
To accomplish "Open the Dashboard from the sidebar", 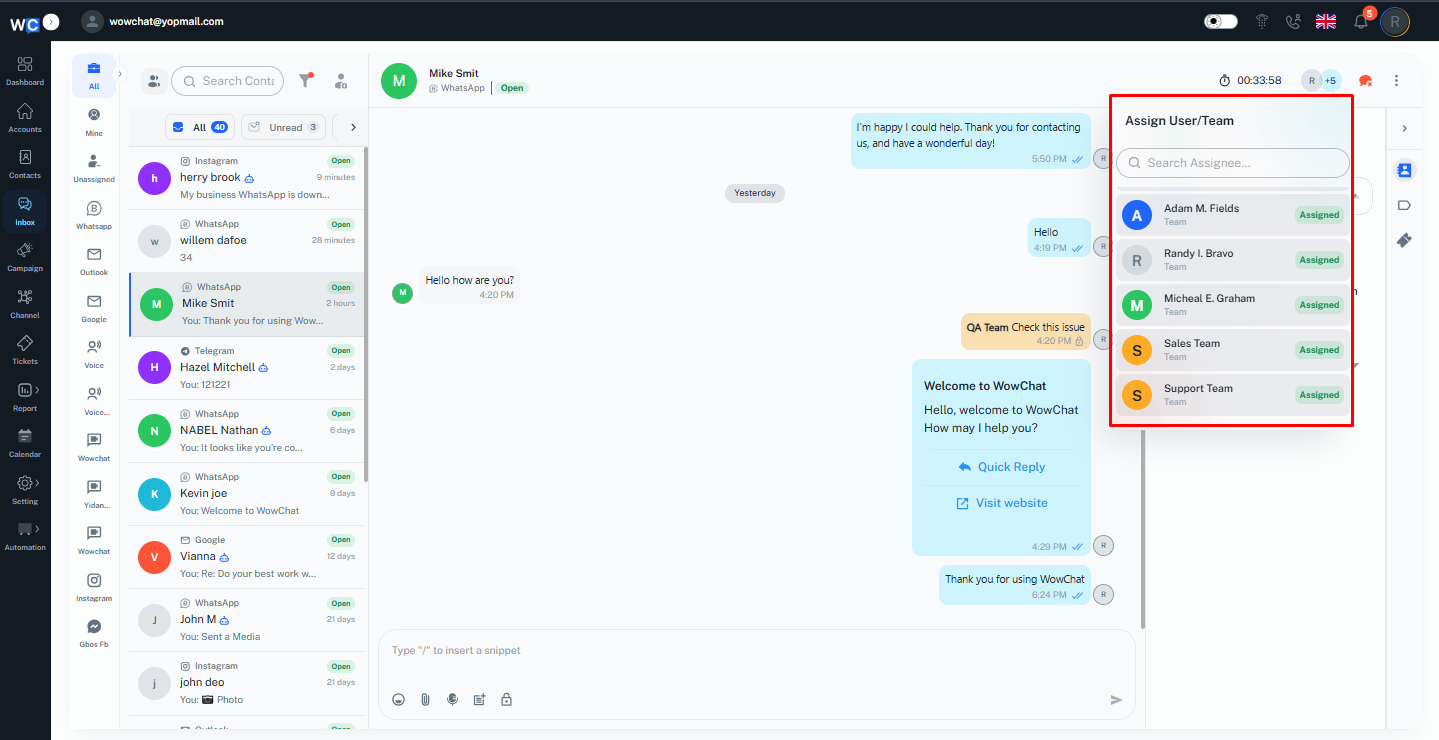I will coord(25,70).
